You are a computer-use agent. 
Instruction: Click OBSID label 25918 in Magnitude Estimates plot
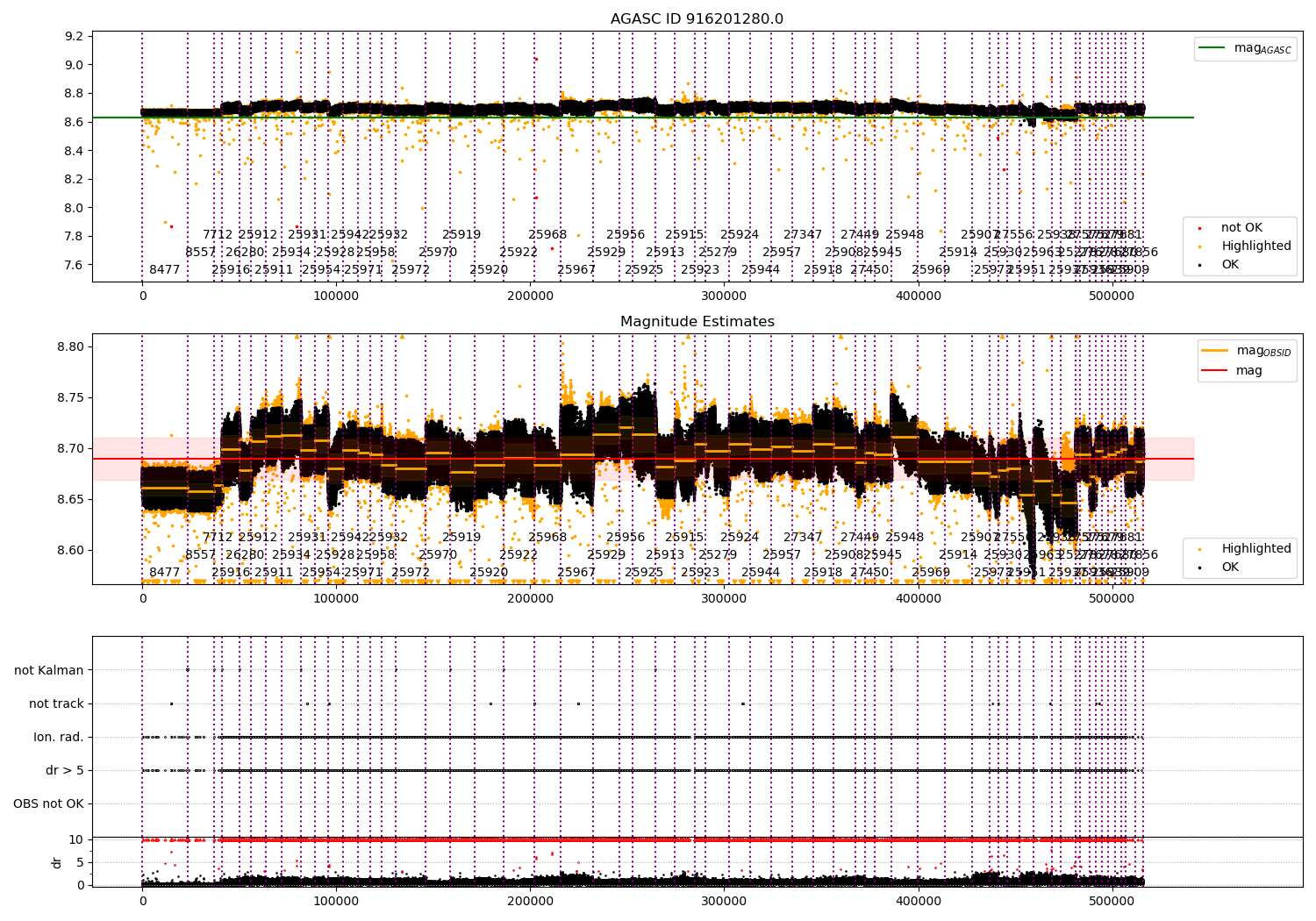point(823,573)
